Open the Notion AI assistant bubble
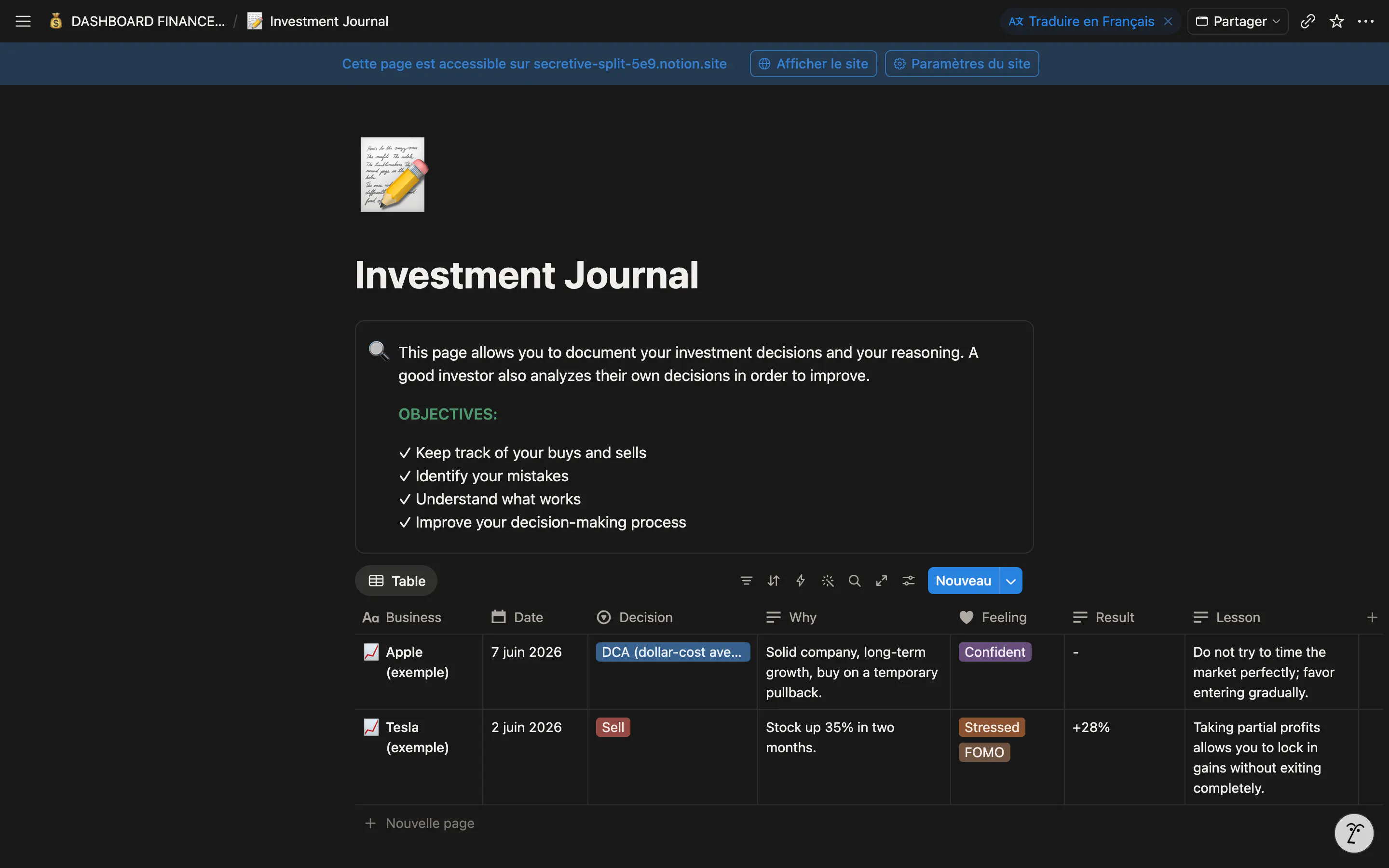The image size is (1389, 868). click(x=1354, y=833)
